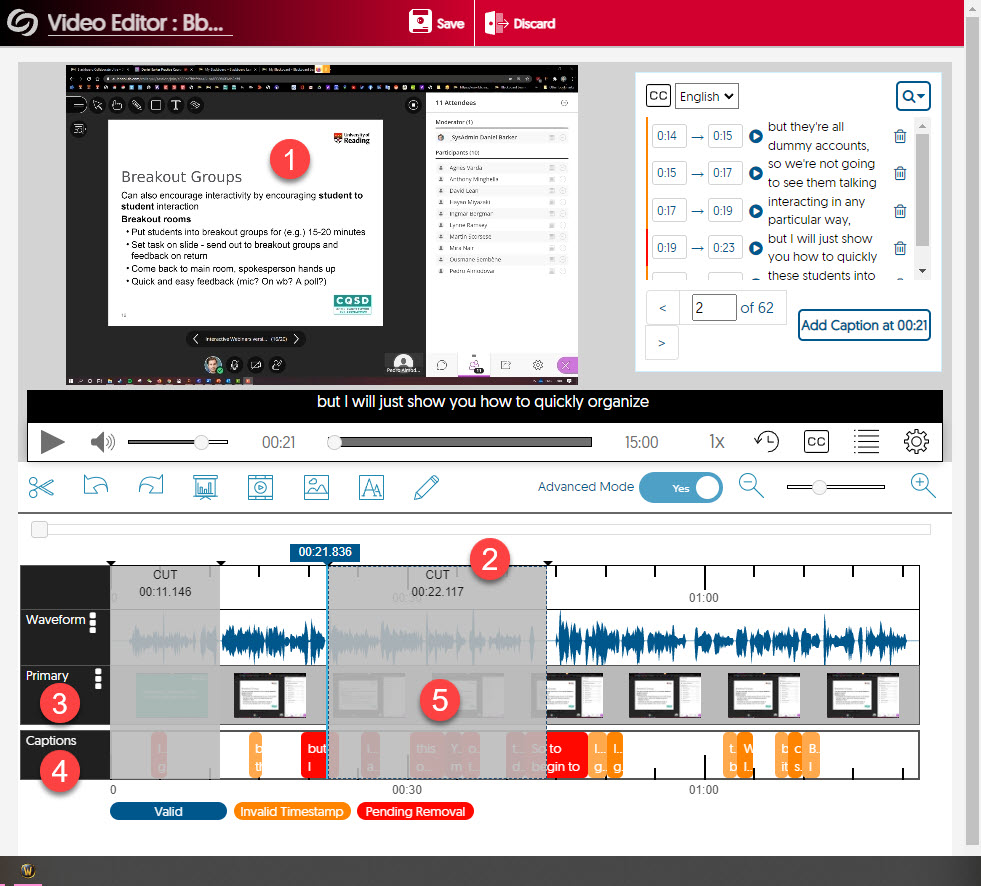Open the caption search dropdown
981x886 pixels.
click(913, 96)
